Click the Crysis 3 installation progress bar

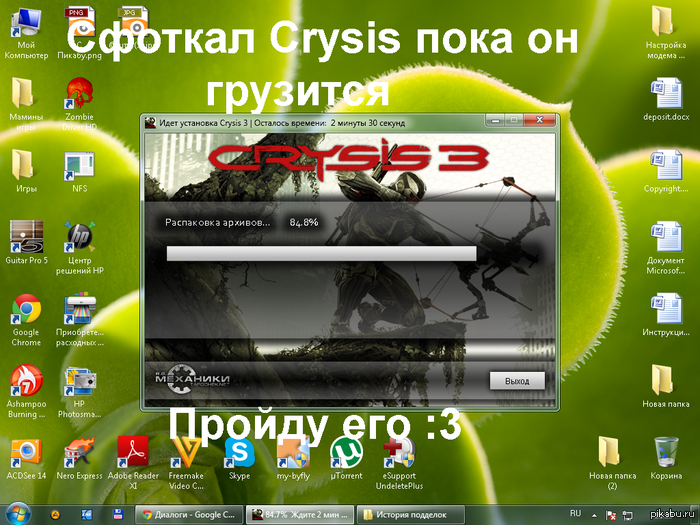coord(321,253)
